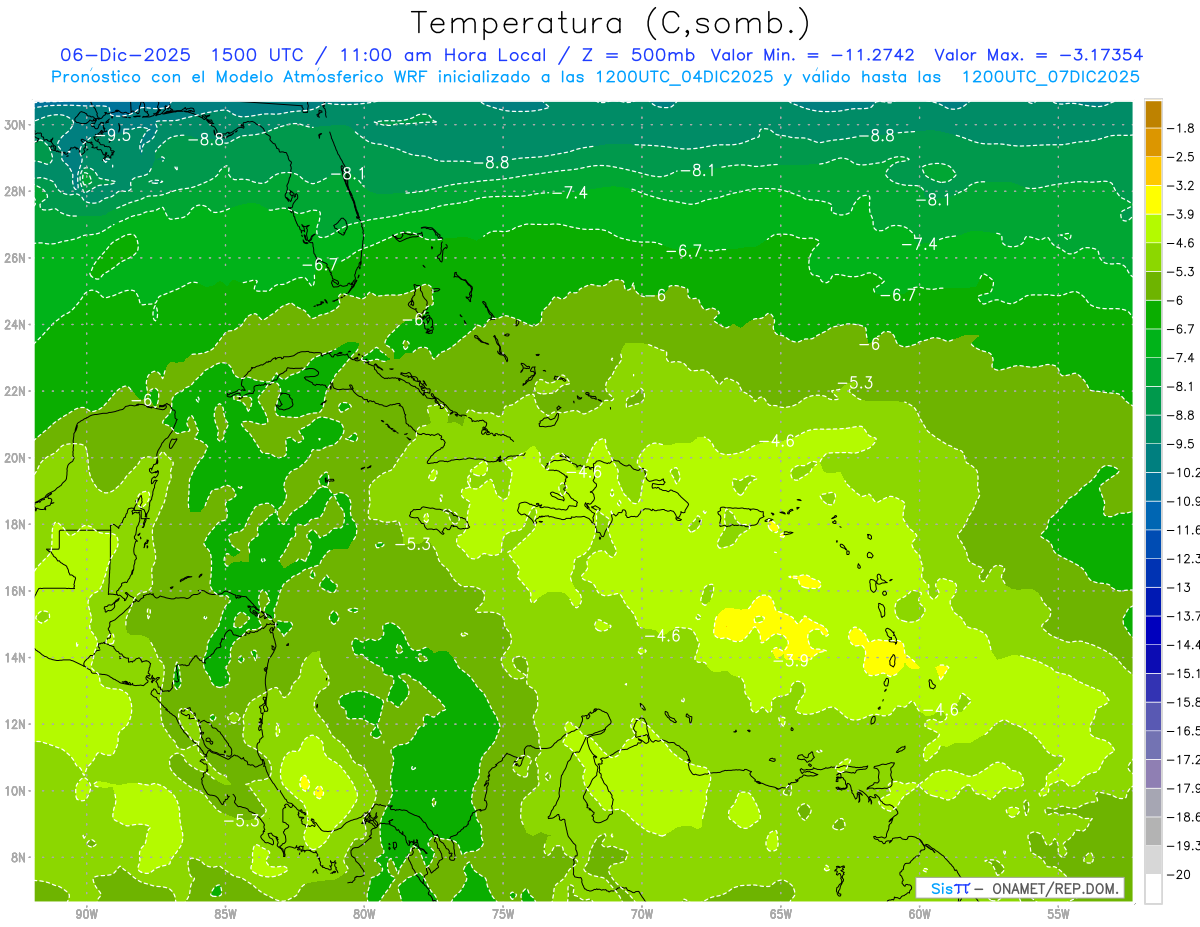Image resolution: width=1200 pixels, height=927 pixels.
Task: Click the "Valor Max. = -3.17354" text
Action: click(1039, 55)
